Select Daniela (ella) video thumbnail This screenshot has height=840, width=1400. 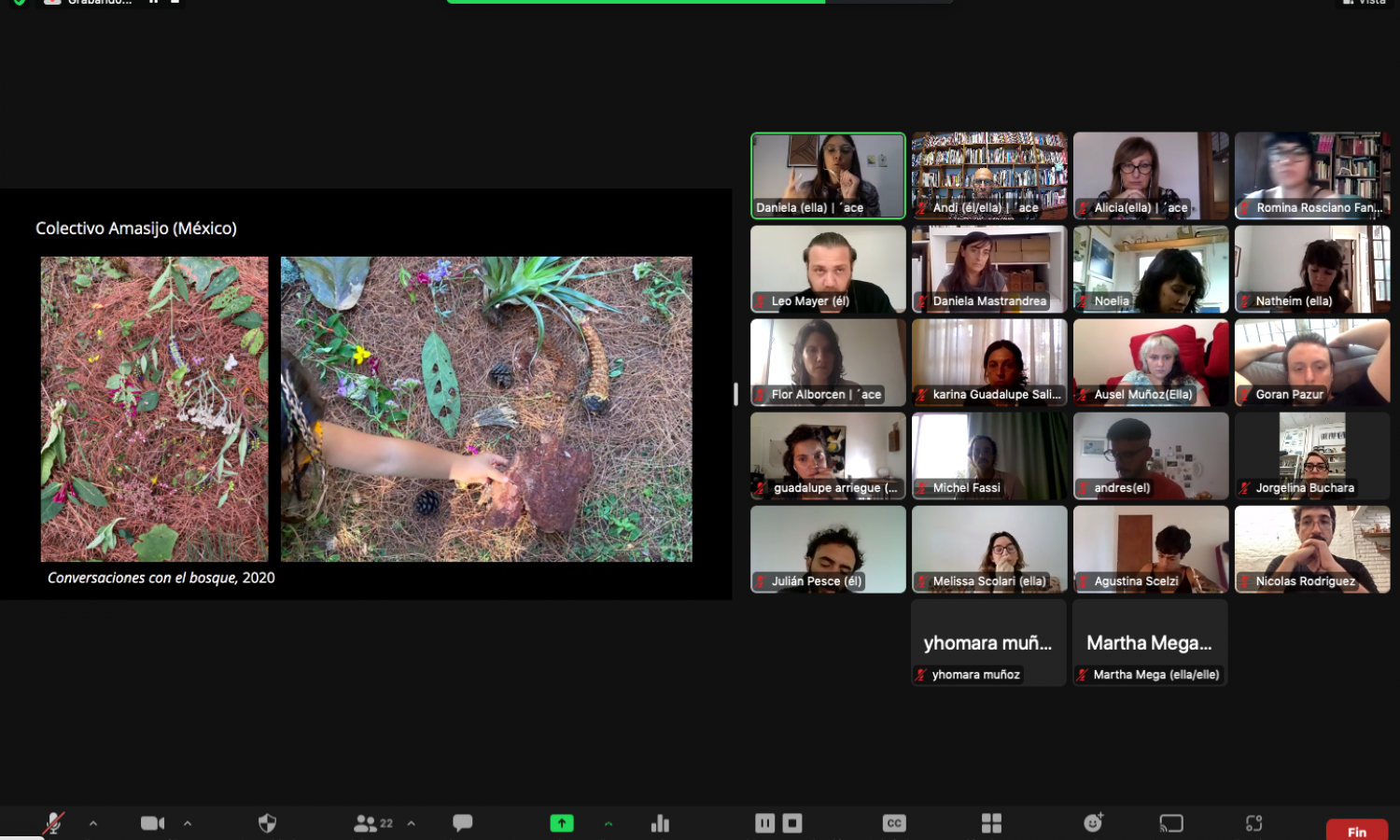[828, 175]
